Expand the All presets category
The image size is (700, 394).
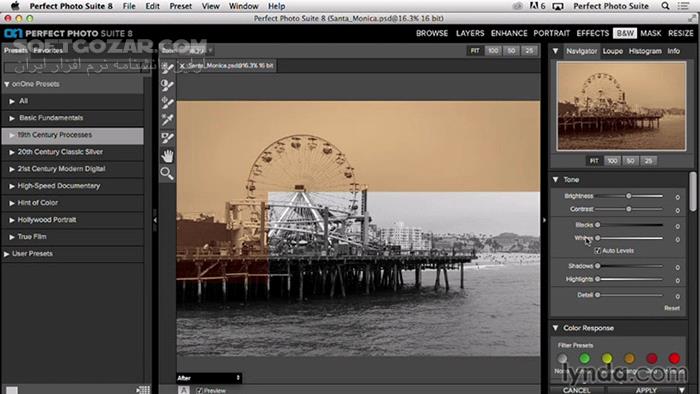pos(12,101)
